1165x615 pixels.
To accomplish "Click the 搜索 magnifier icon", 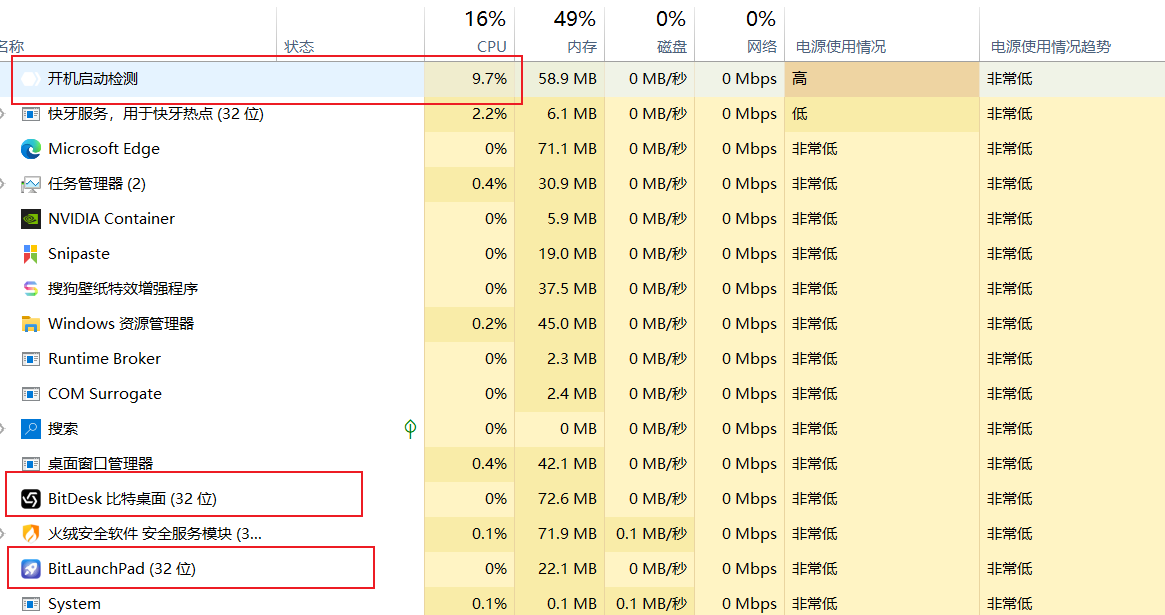I will 31,428.
